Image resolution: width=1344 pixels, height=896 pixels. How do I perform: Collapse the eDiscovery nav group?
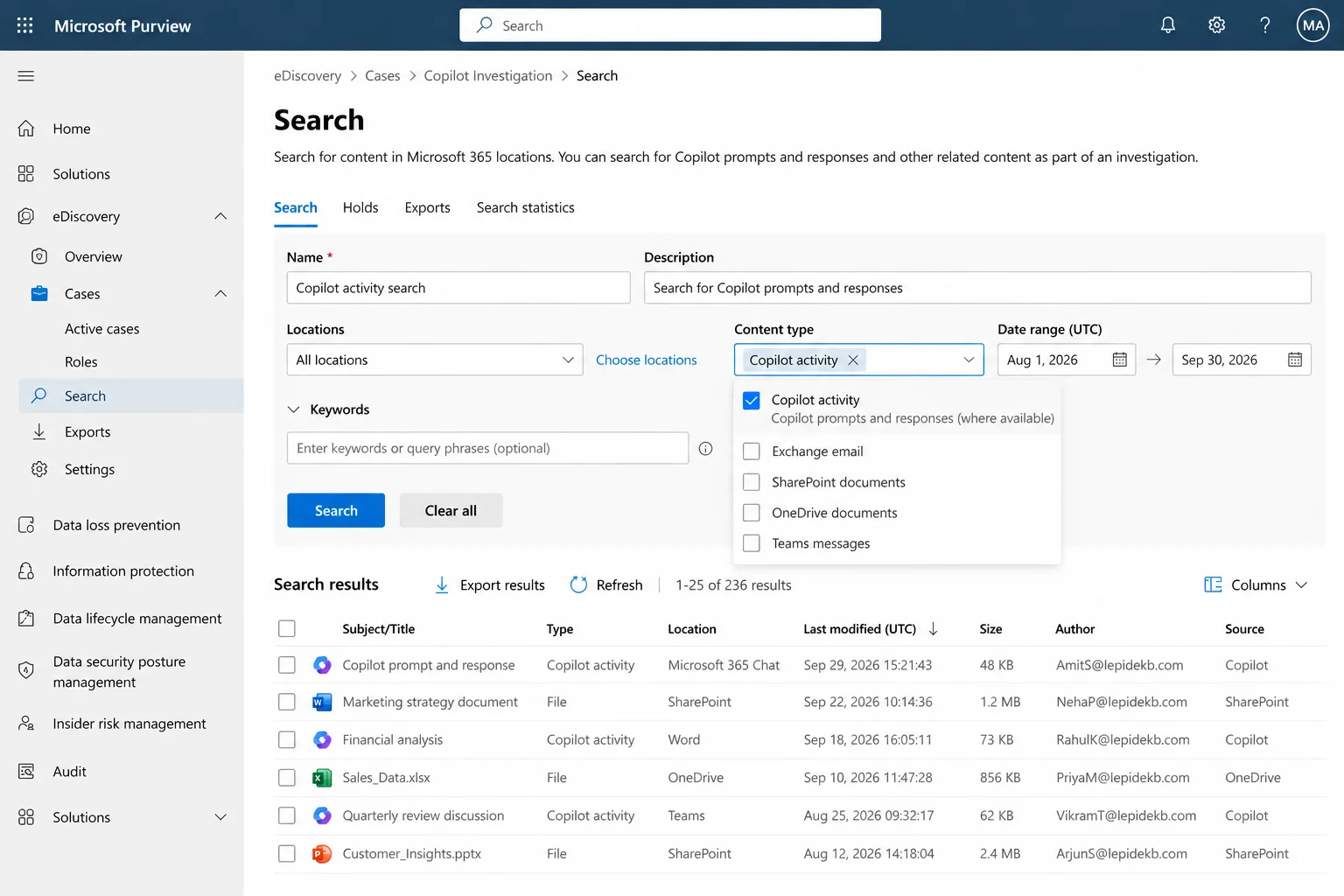220,216
